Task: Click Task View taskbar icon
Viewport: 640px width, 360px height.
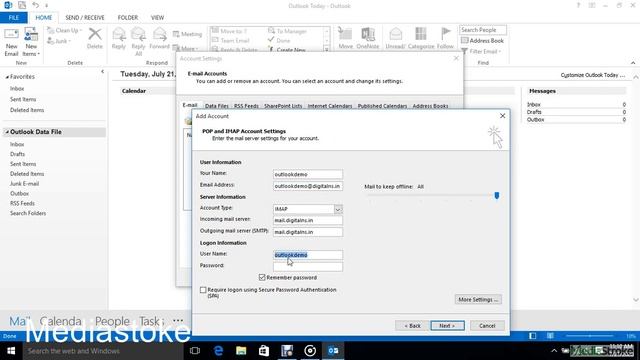Action: (x=195, y=351)
